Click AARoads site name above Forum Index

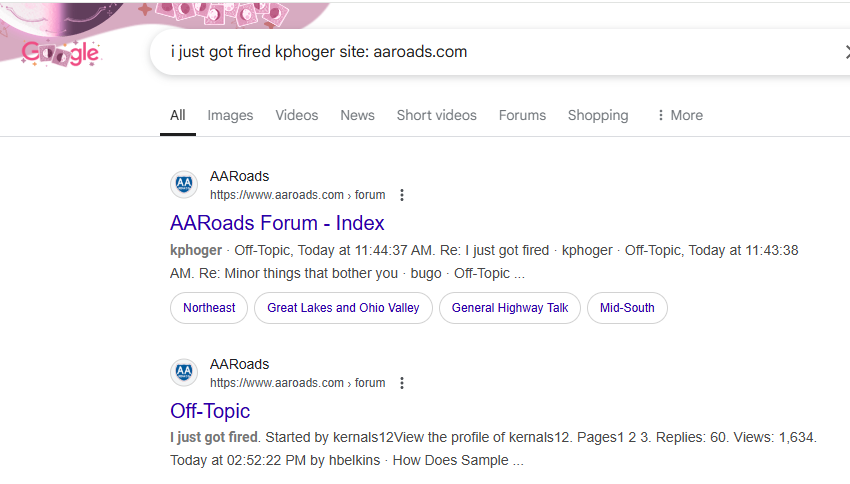click(240, 177)
